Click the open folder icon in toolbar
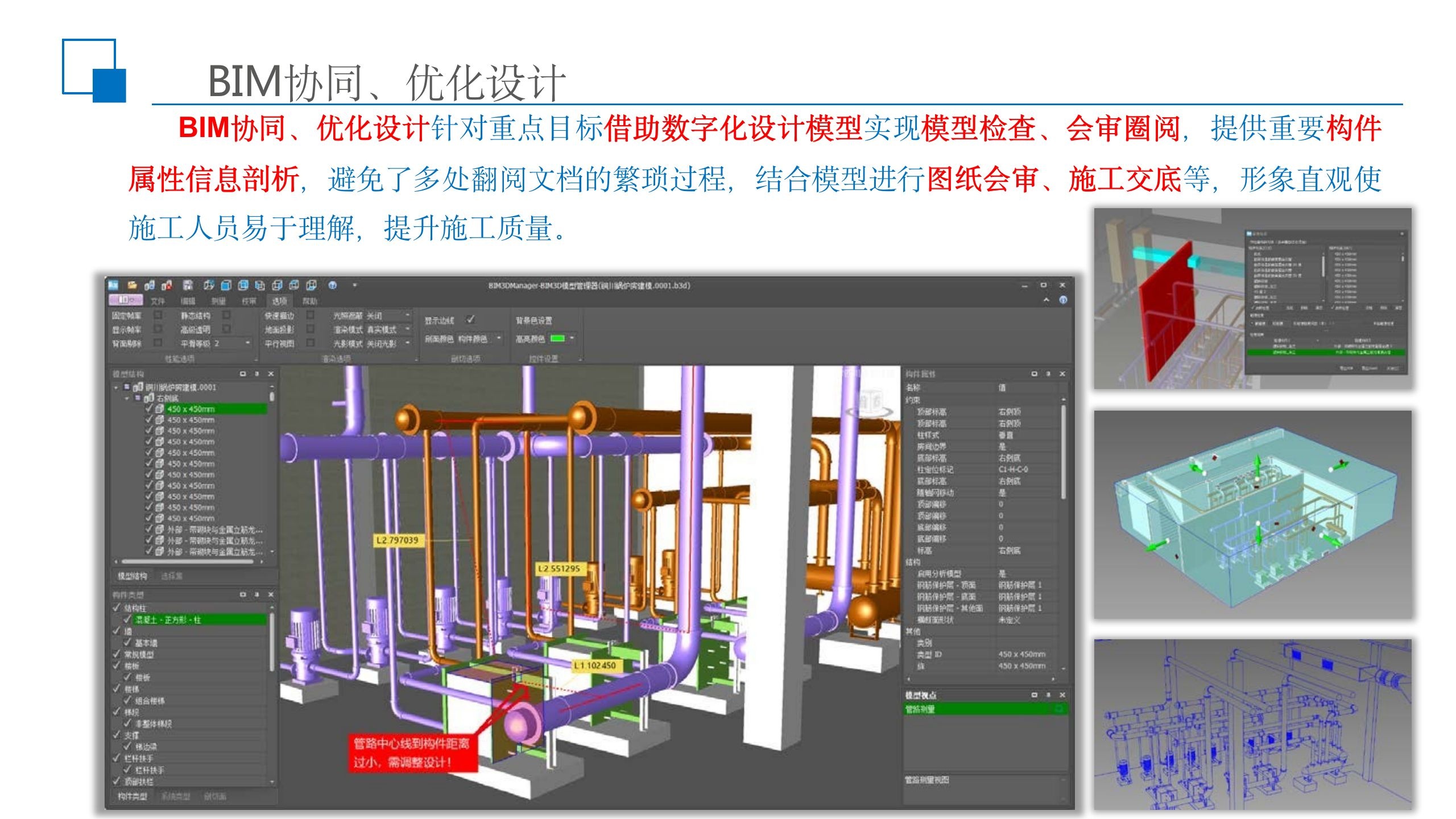This screenshot has width=1456, height=819. coord(132,286)
